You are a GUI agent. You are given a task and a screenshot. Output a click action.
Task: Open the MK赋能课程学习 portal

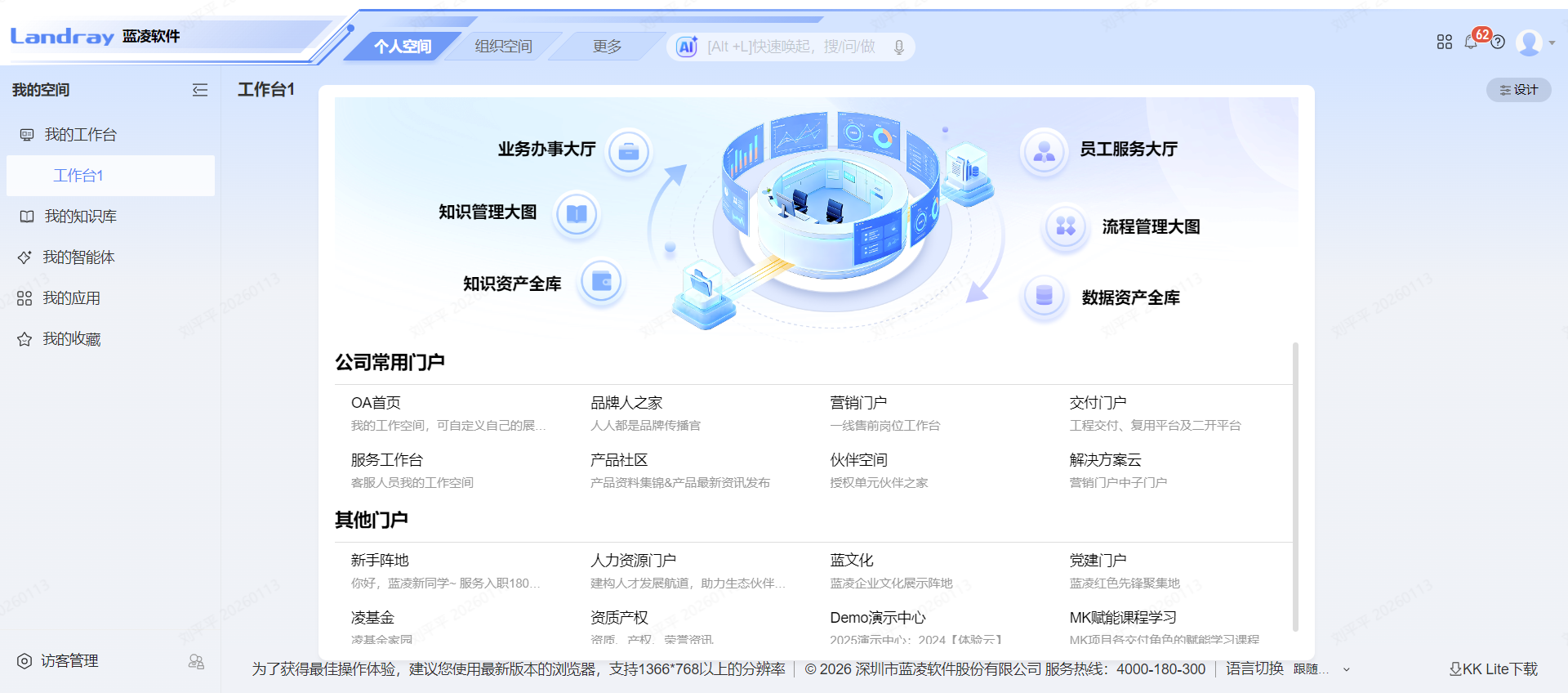pyautogui.click(x=1123, y=618)
